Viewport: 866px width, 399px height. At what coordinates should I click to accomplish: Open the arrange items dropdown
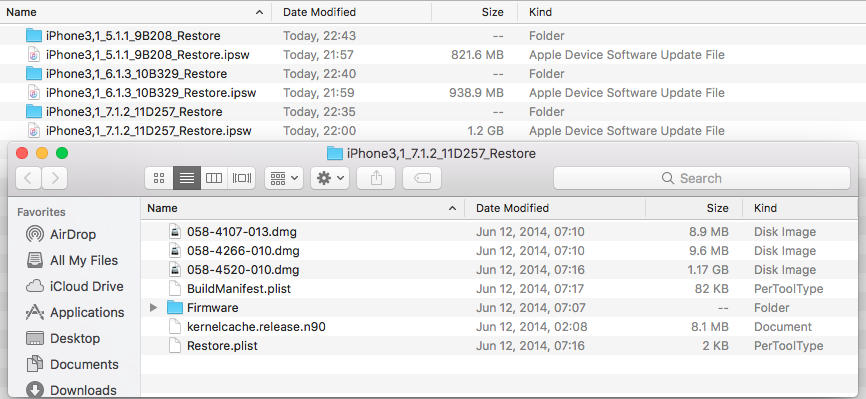coord(284,178)
